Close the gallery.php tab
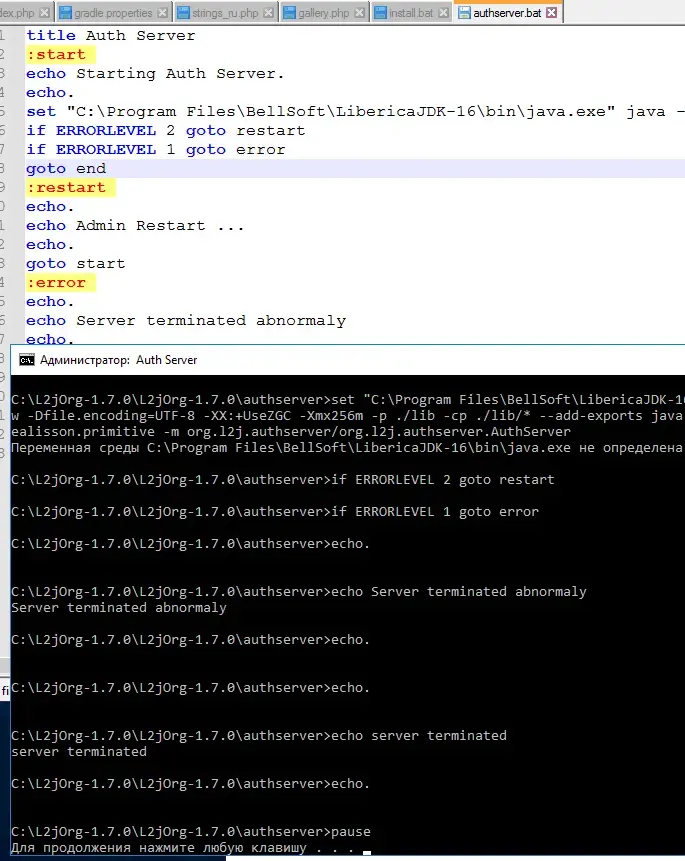The height and width of the screenshot is (861, 685). [360, 13]
